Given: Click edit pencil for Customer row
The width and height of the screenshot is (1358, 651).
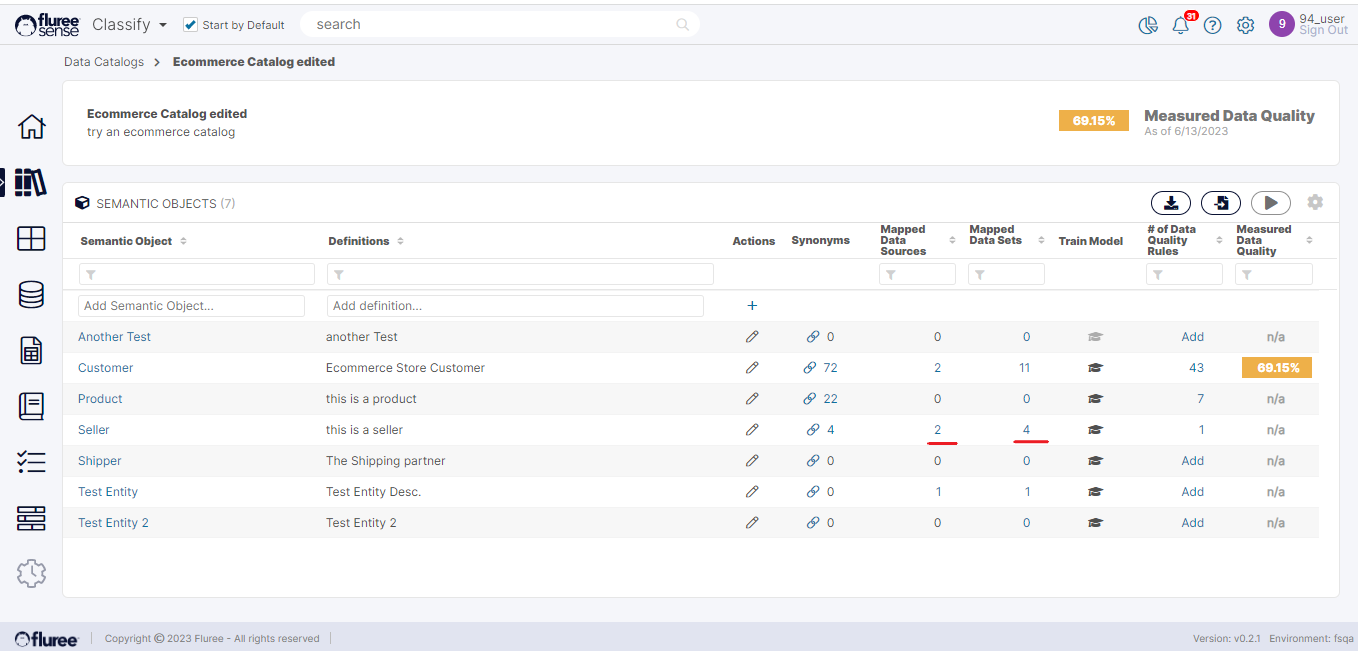Looking at the screenshot, I should (752, 368).
